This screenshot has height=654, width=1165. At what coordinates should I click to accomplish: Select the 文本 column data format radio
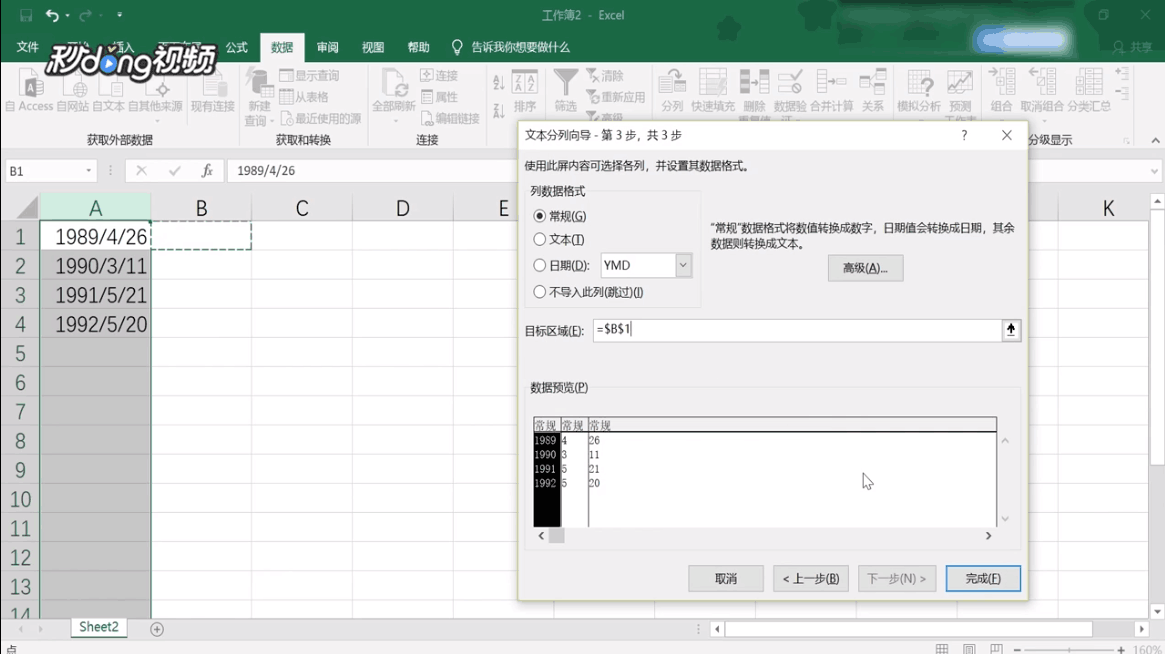pyautogui.click(x=540, y=239)
